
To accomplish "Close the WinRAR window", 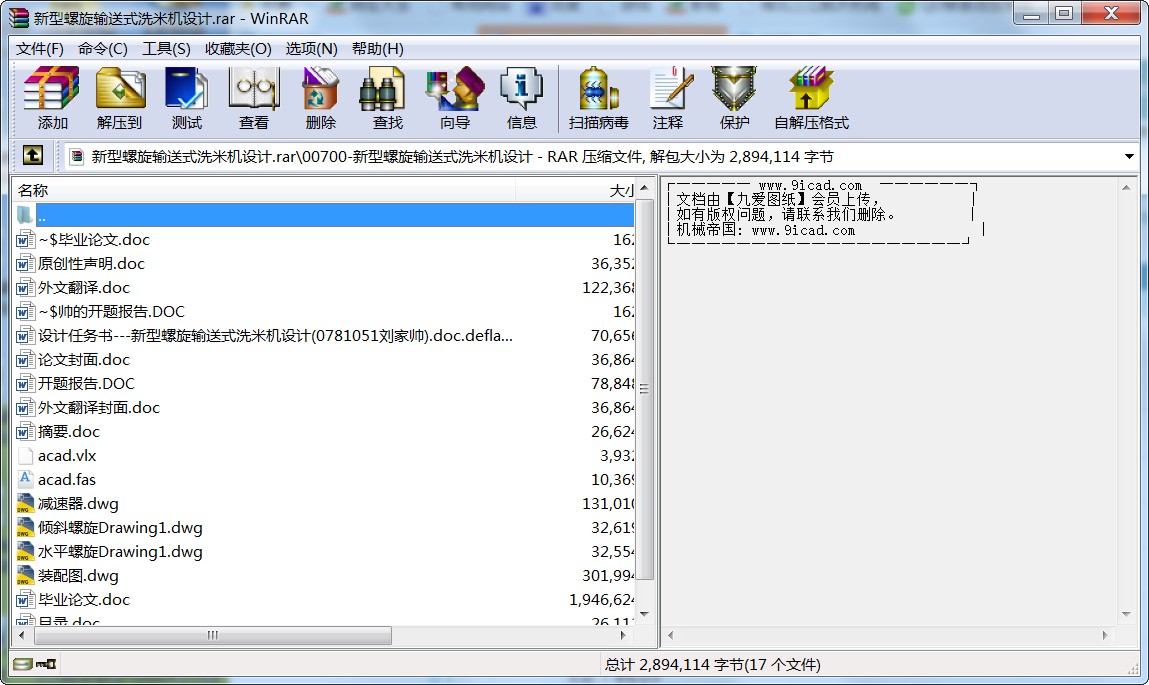I will click(1111, 13).
